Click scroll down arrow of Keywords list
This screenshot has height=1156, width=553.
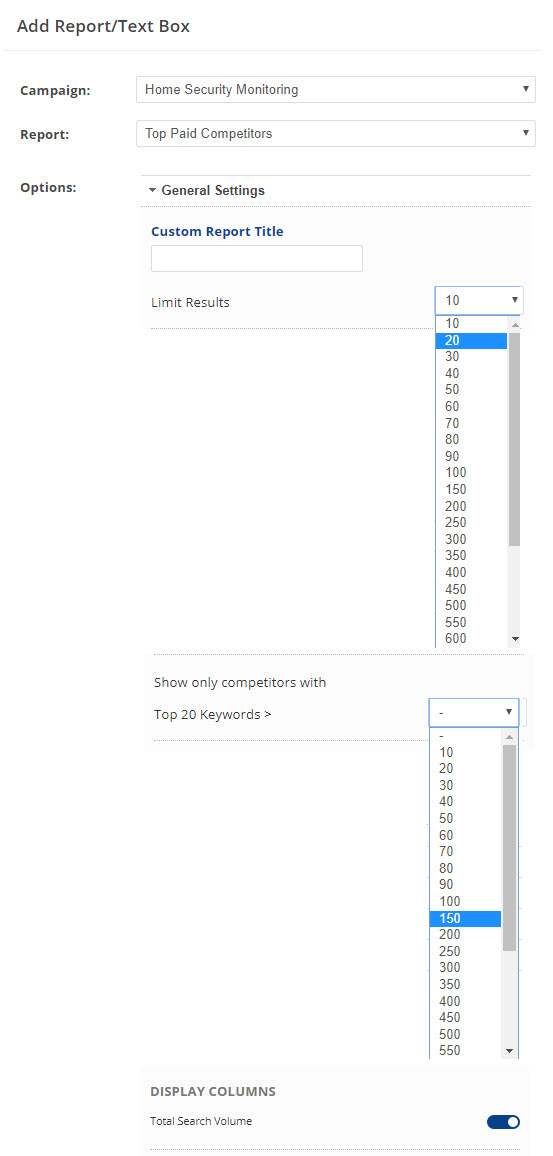click(x=509, y=1050)
